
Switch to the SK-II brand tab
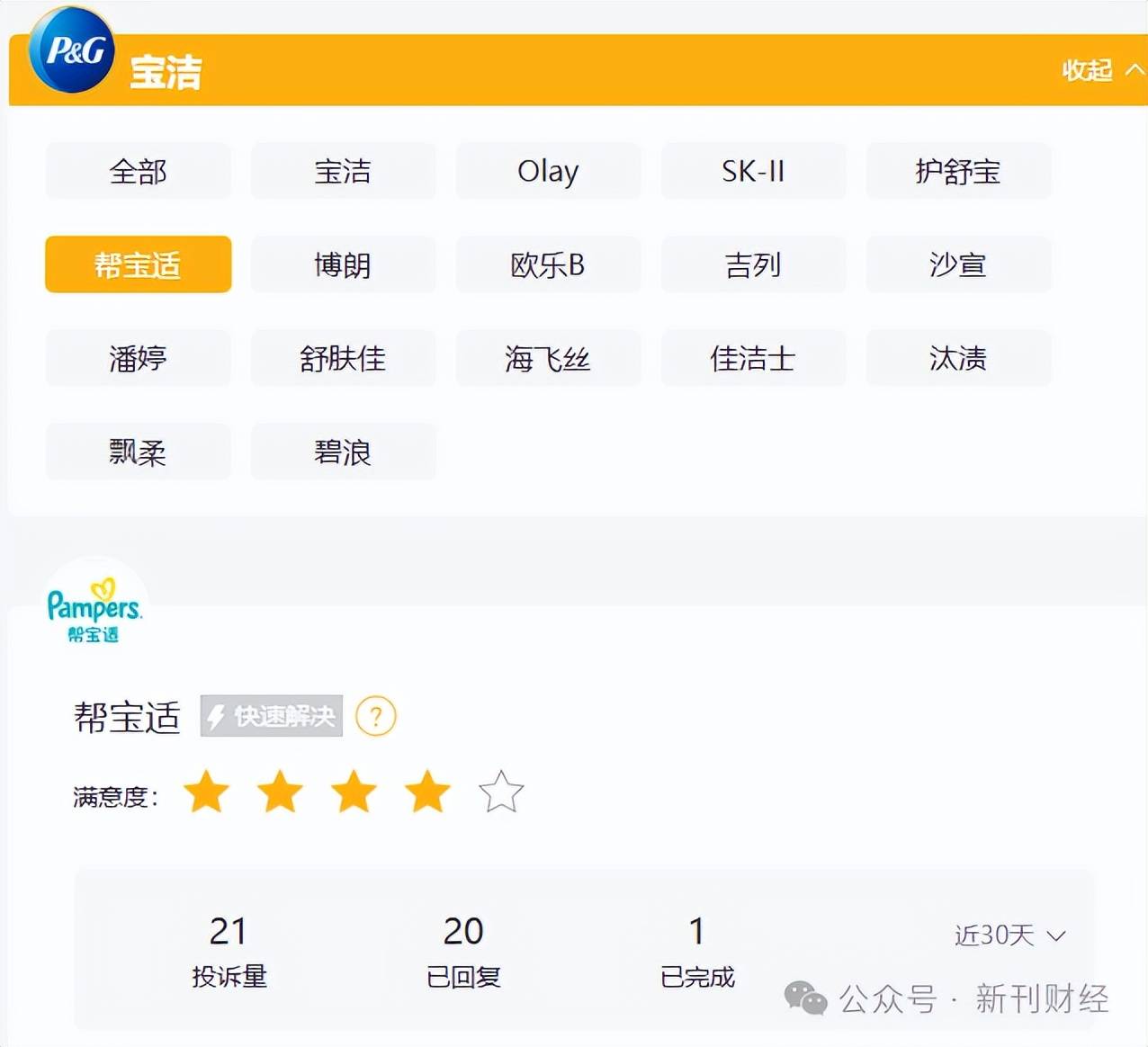point(753,171)
